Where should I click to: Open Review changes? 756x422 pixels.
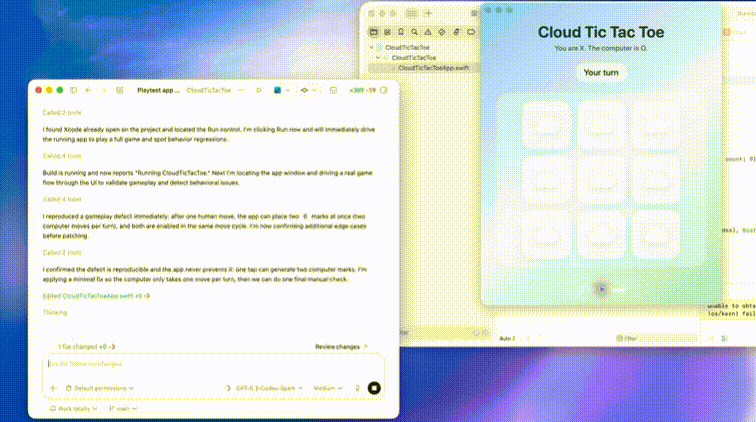[x=341, y=347]
